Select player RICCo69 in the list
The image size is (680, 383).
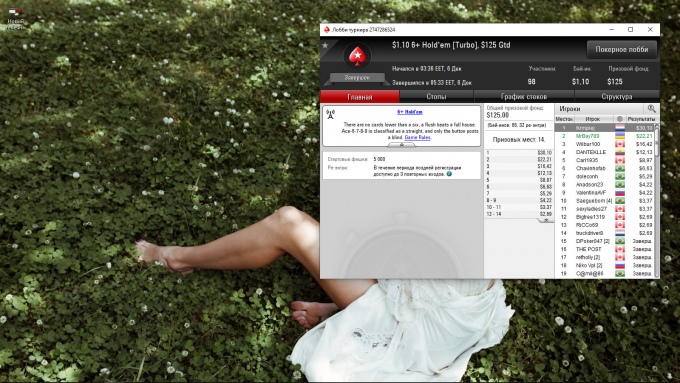(604, 225)
